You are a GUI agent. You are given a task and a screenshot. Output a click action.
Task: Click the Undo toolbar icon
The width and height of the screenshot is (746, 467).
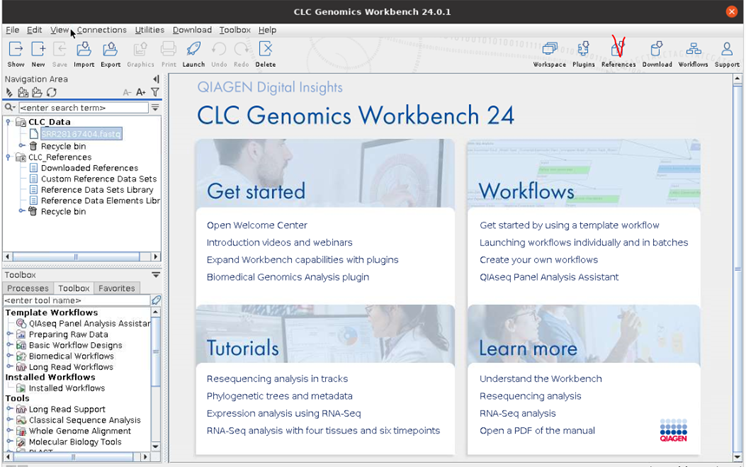[x=219, y=49]
